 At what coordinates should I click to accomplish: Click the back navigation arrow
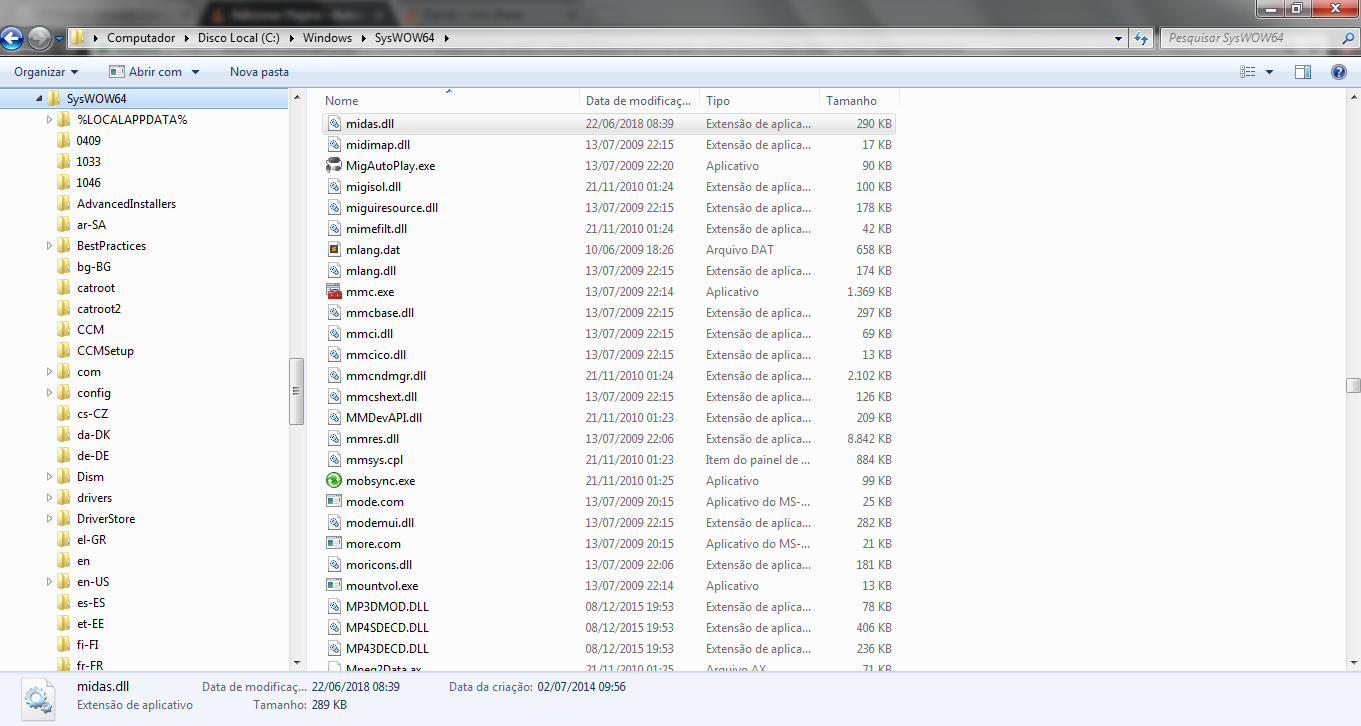(11, 37)
